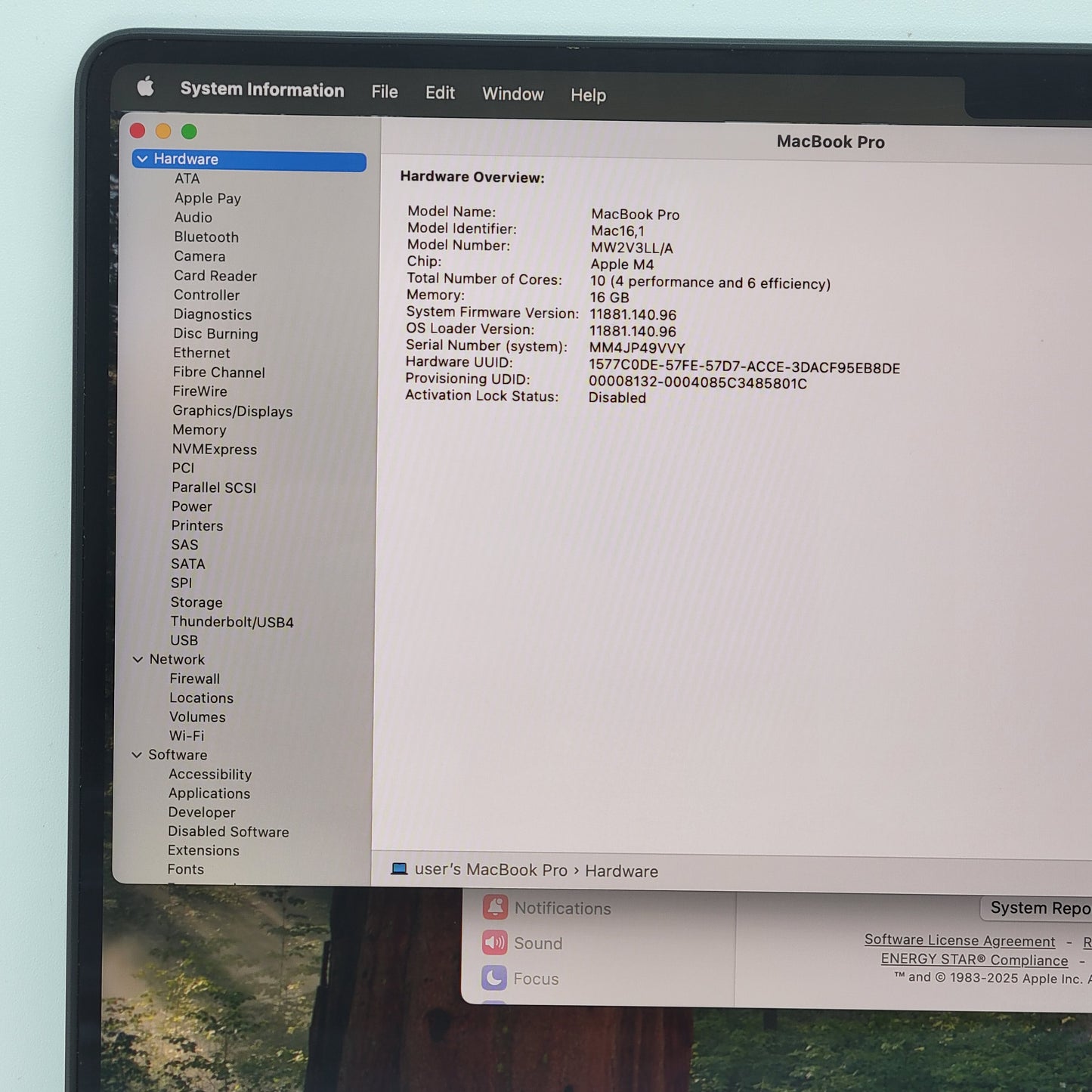Image resolution: width=1092 pixels, height=1092 pixels.
Task: Select Disc Burning in the sidebar
Action: point(215,334)
